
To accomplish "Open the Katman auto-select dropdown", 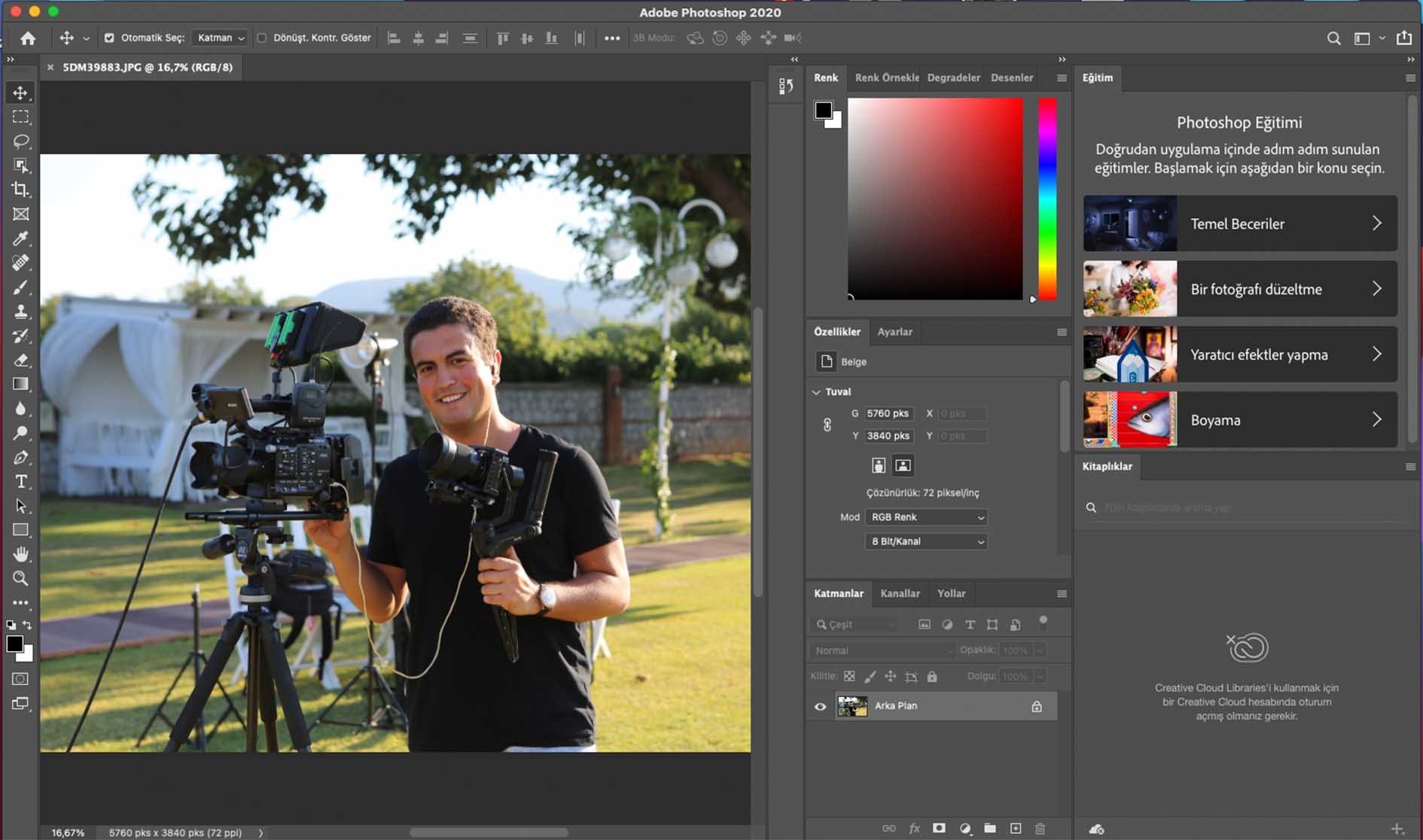I will coord(220,38).
